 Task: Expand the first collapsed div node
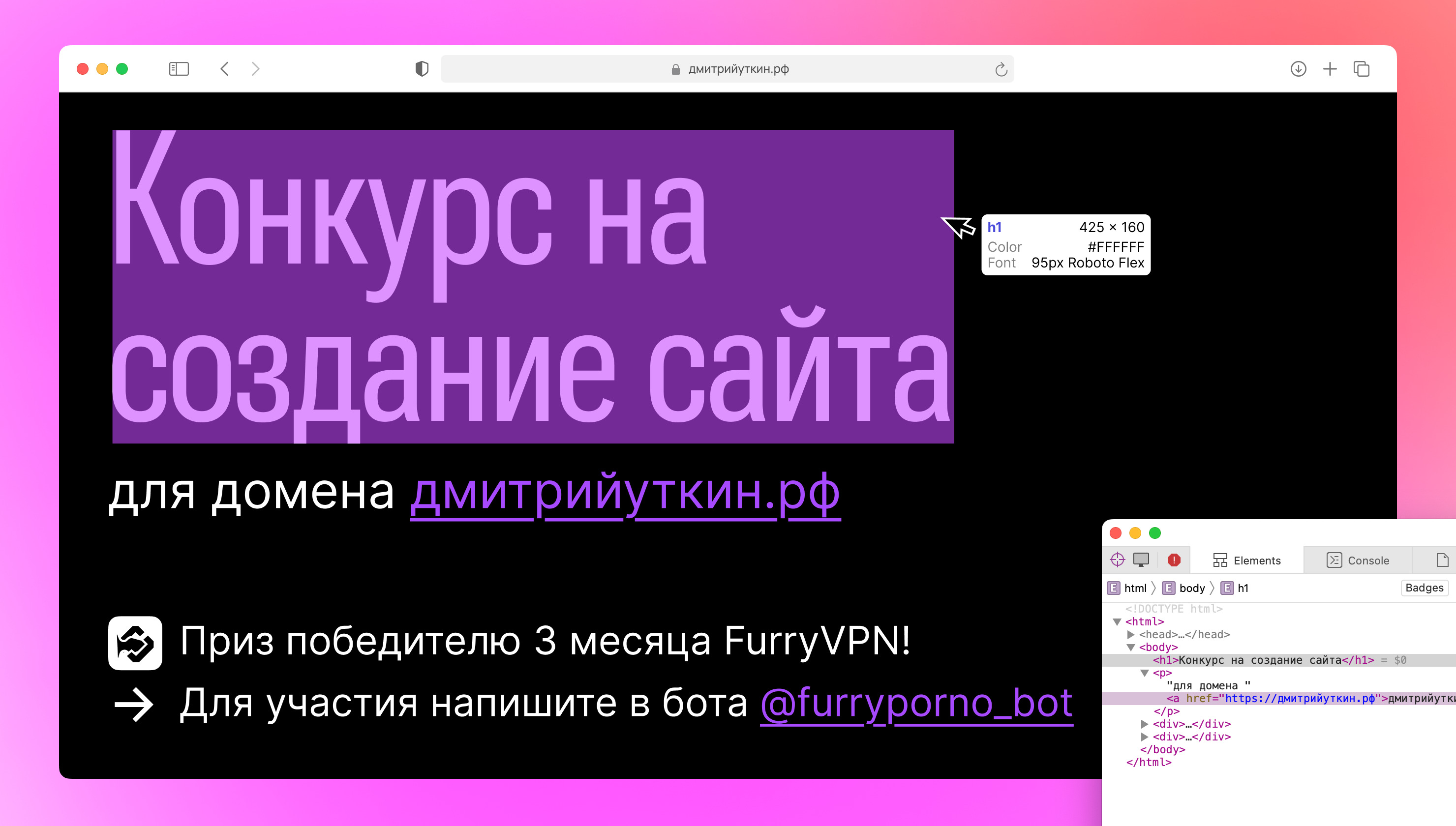pyautogui.click(x=1145, y=724)
